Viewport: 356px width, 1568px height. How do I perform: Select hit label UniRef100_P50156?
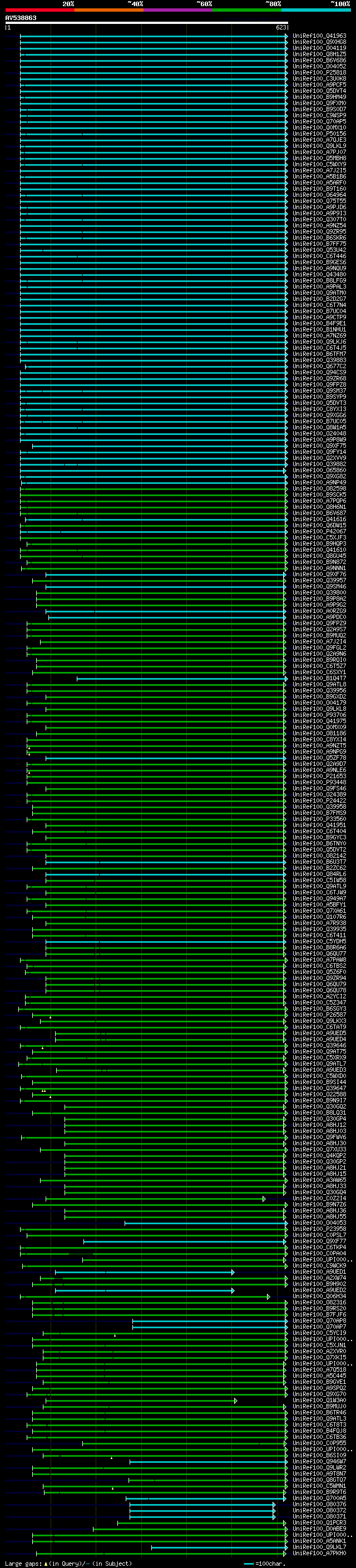(319, 134)
